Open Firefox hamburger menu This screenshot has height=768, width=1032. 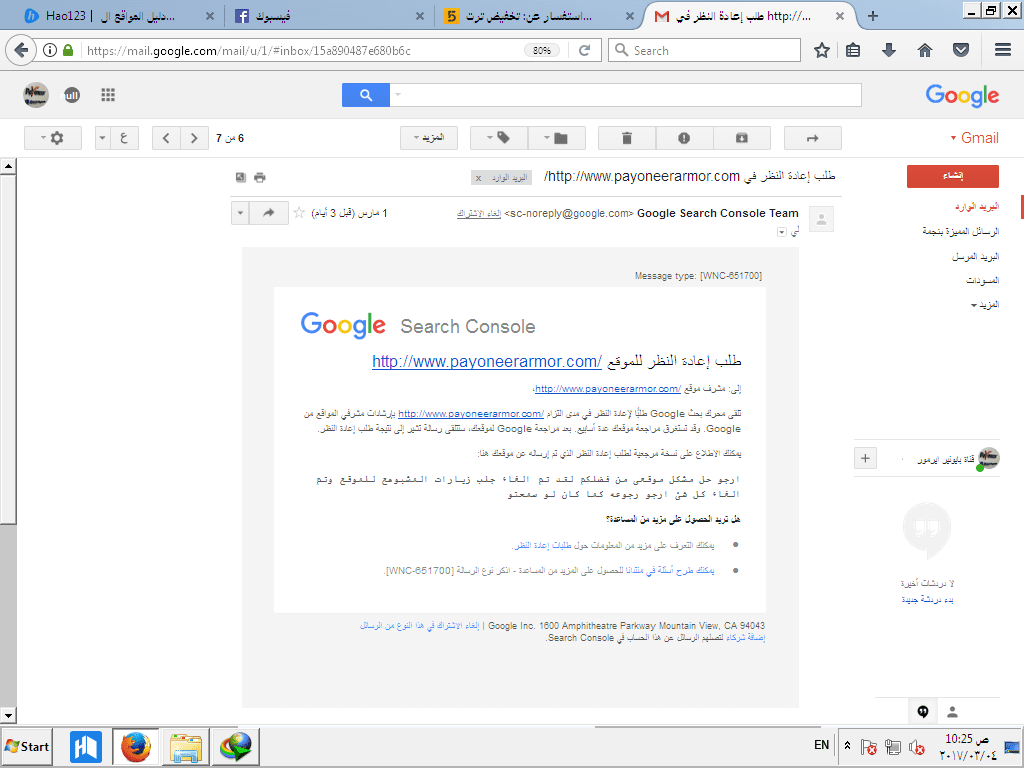[1003, 50]
